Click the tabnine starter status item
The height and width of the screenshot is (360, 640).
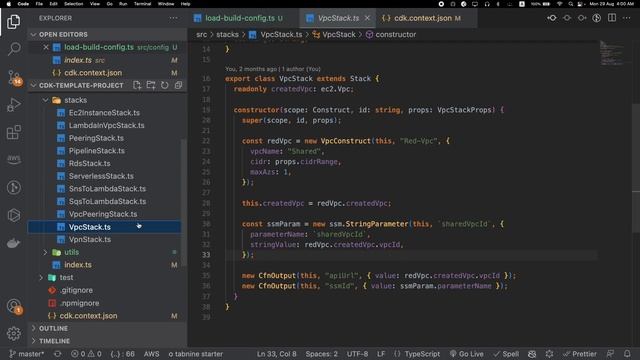coord(196,354)
